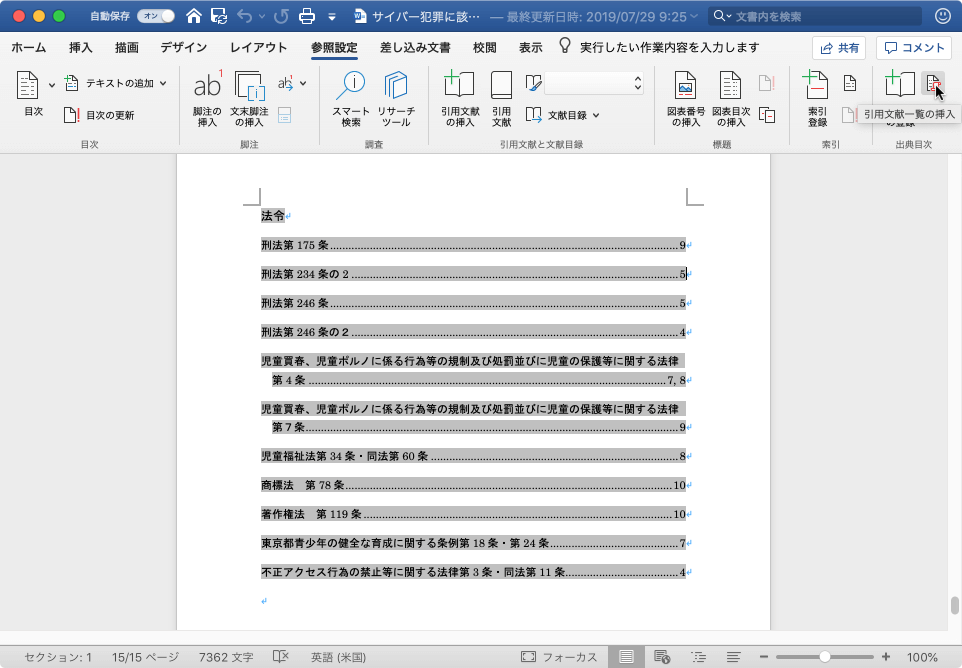Click the zoom out minus button

click(764, 657)
